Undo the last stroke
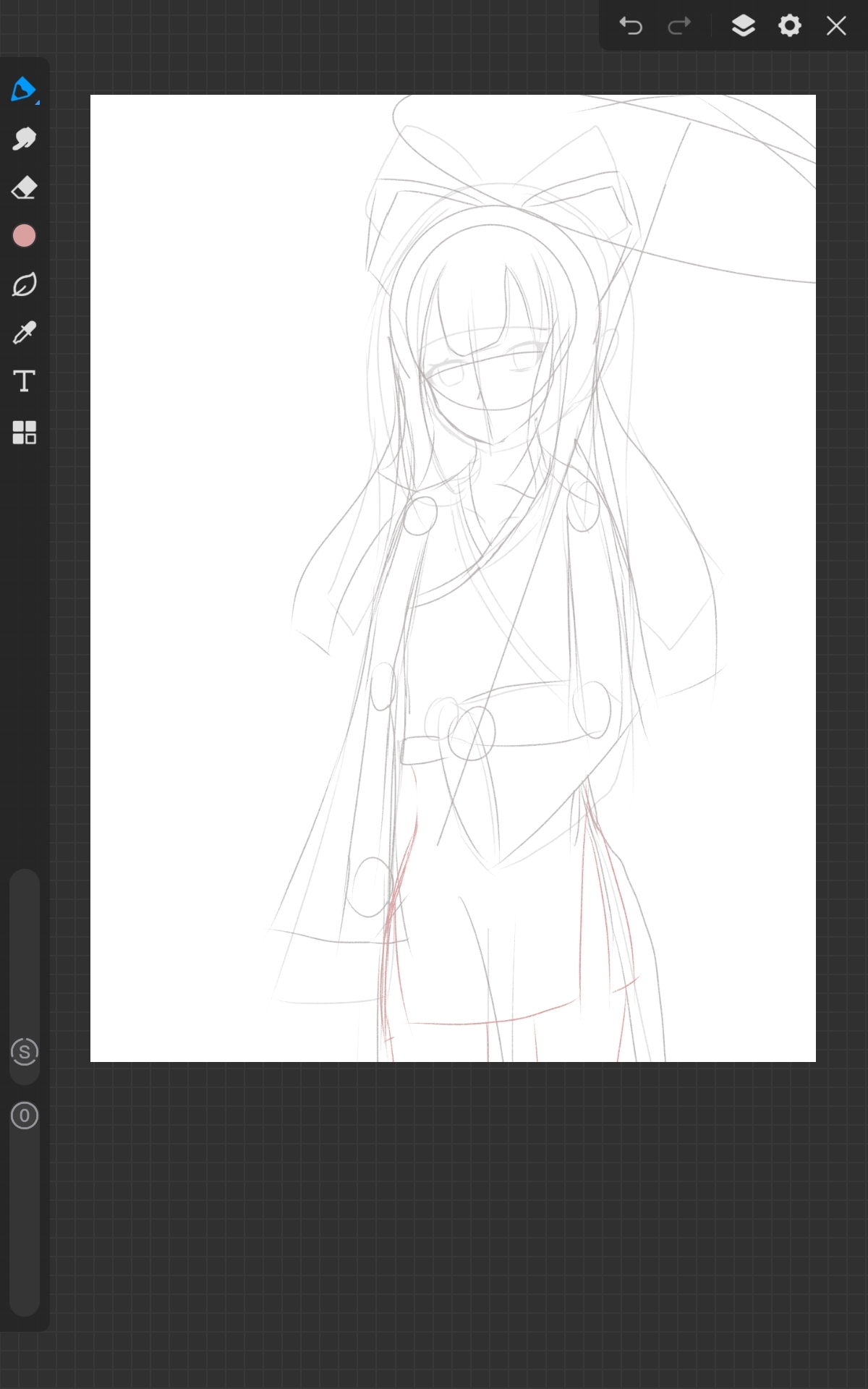This screenshot has height=1389, width=868. pyautogui.click(x=631, y=26)
